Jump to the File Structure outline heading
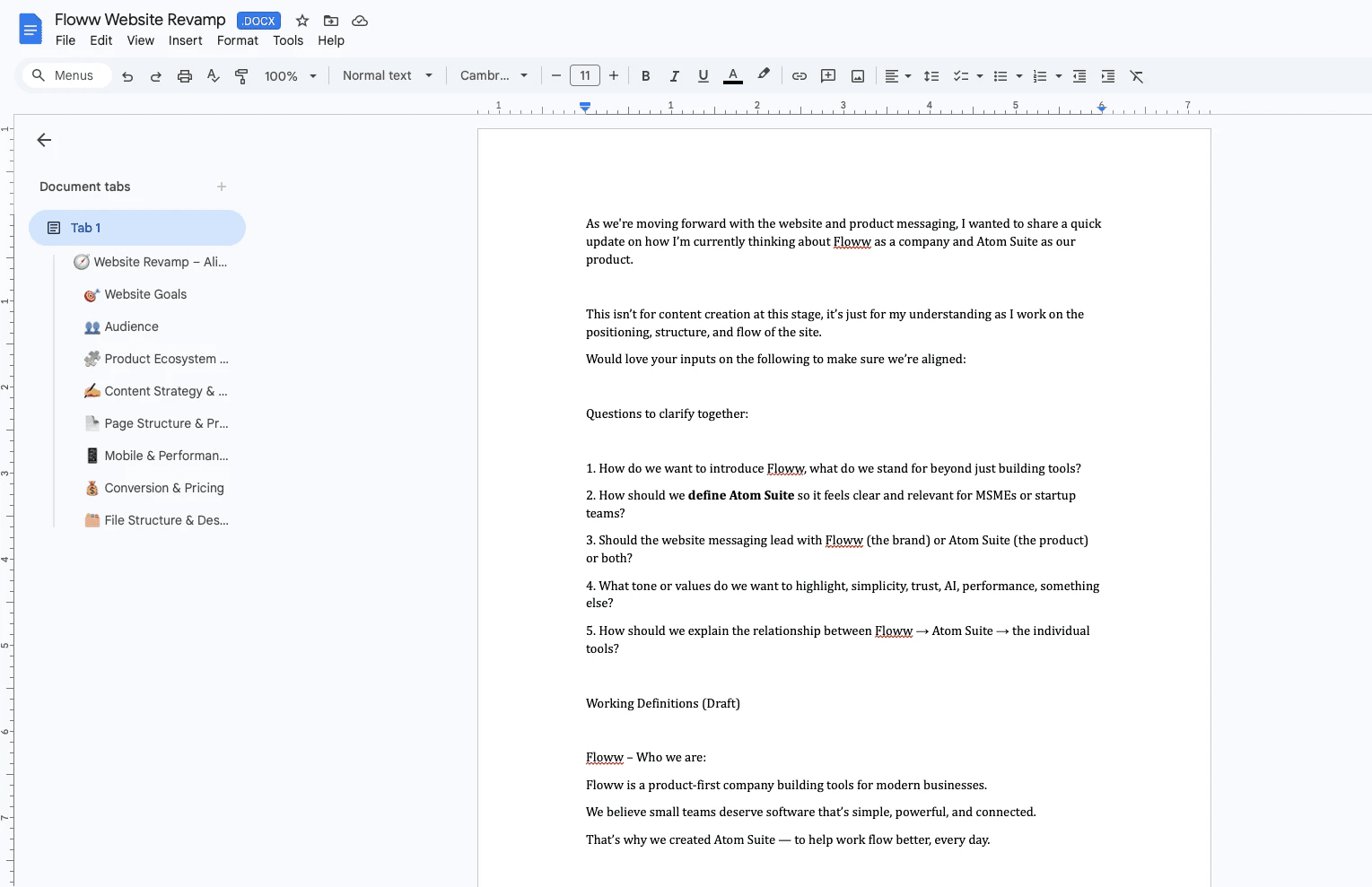Screen dimensions: 1372x887 point(156,520)
